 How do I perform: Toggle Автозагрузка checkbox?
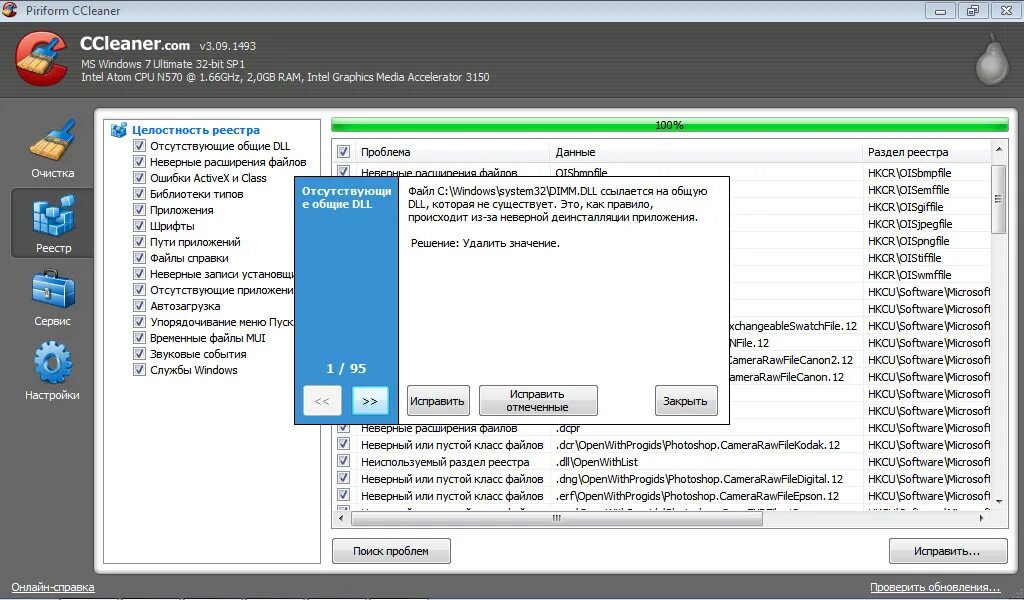[139, 306]
